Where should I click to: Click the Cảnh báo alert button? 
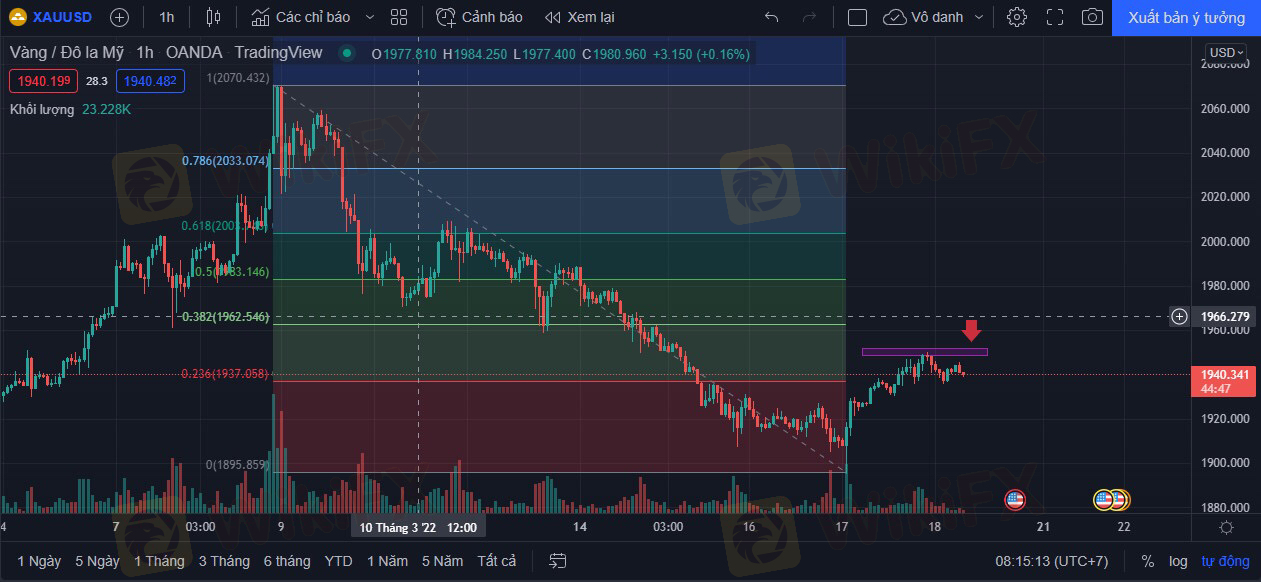pyautogui.click(x=480, y=17)
